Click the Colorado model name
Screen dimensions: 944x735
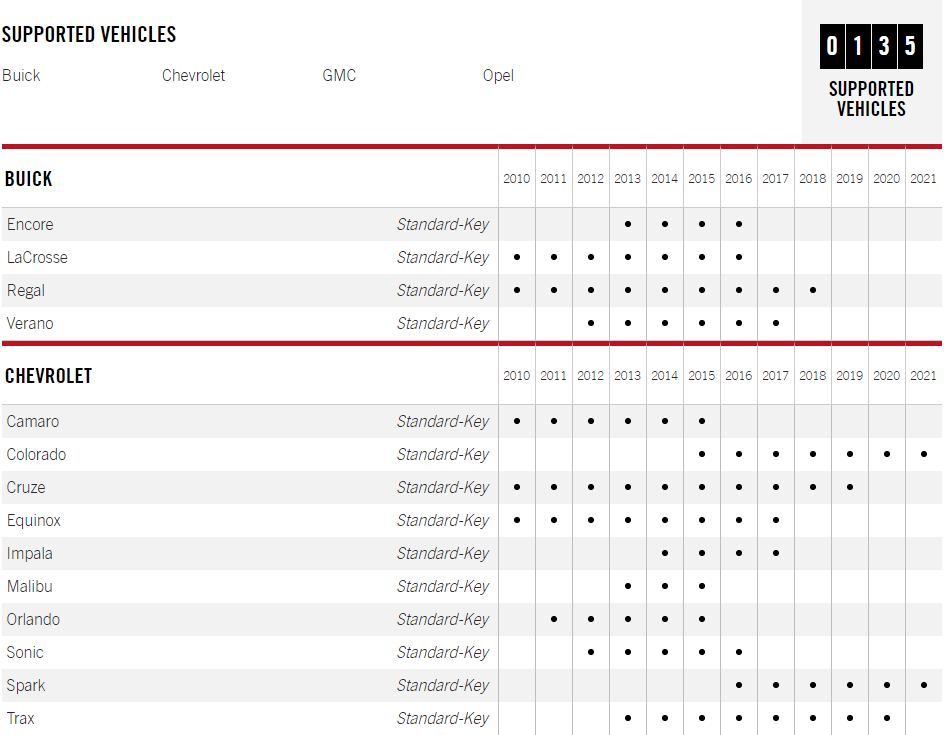[36, 454]
